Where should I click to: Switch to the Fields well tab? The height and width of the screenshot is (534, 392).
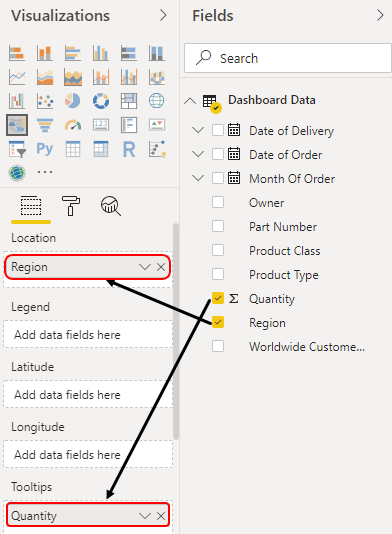[x=31, y=206]
